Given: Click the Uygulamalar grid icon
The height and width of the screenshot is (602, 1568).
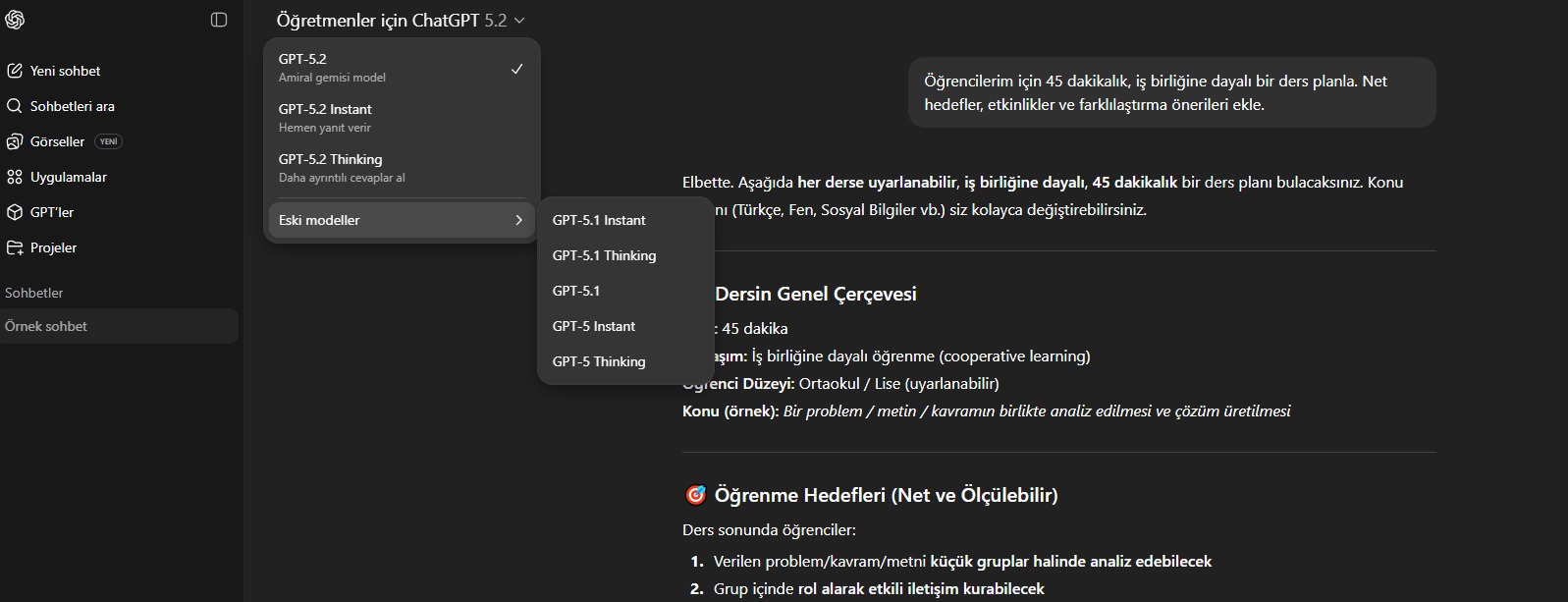Looking at the screenshot, I should (15, 177).
